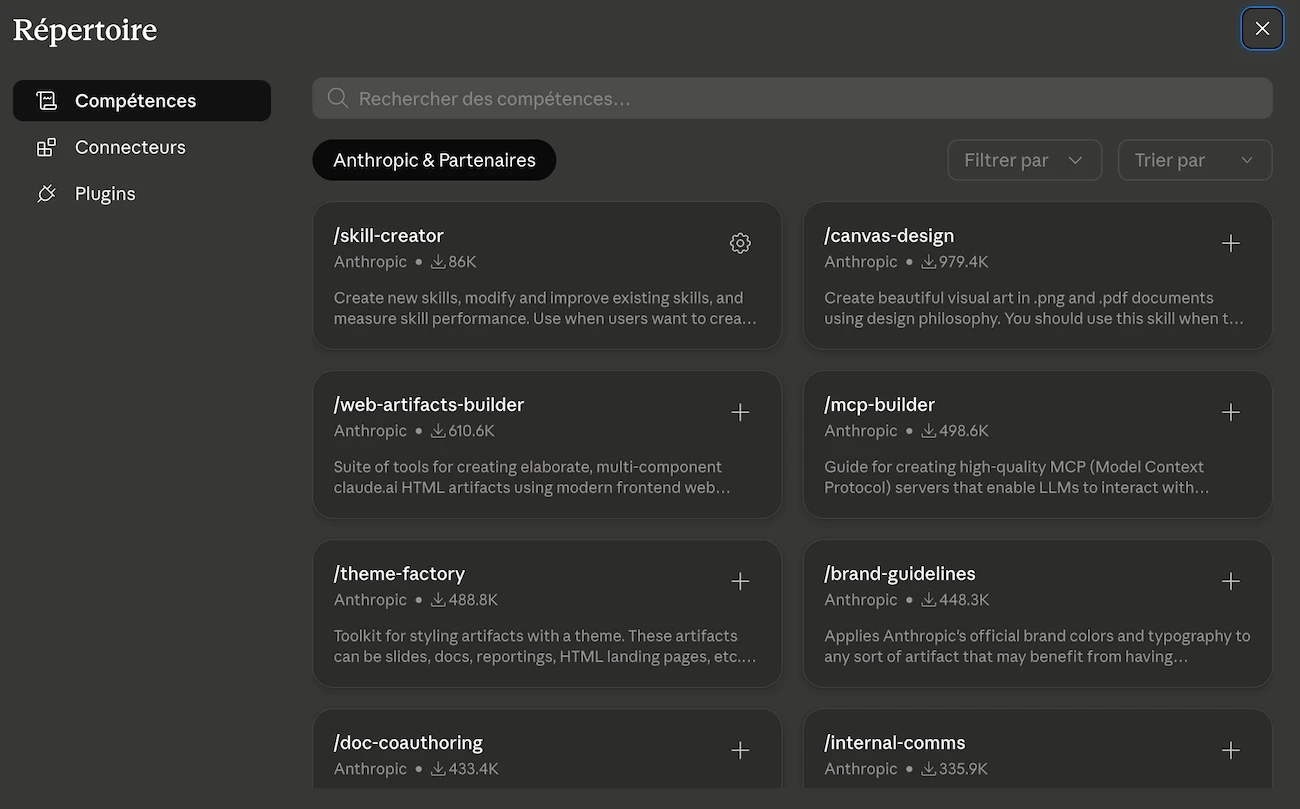Click Anthropic author under /skill-creator

tap(370, 262)
